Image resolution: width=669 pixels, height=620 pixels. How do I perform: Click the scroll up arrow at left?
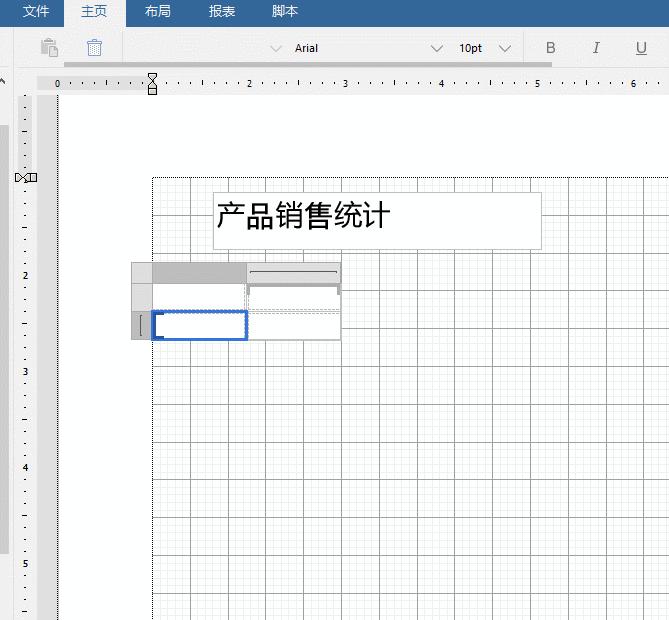pos(3,80)
